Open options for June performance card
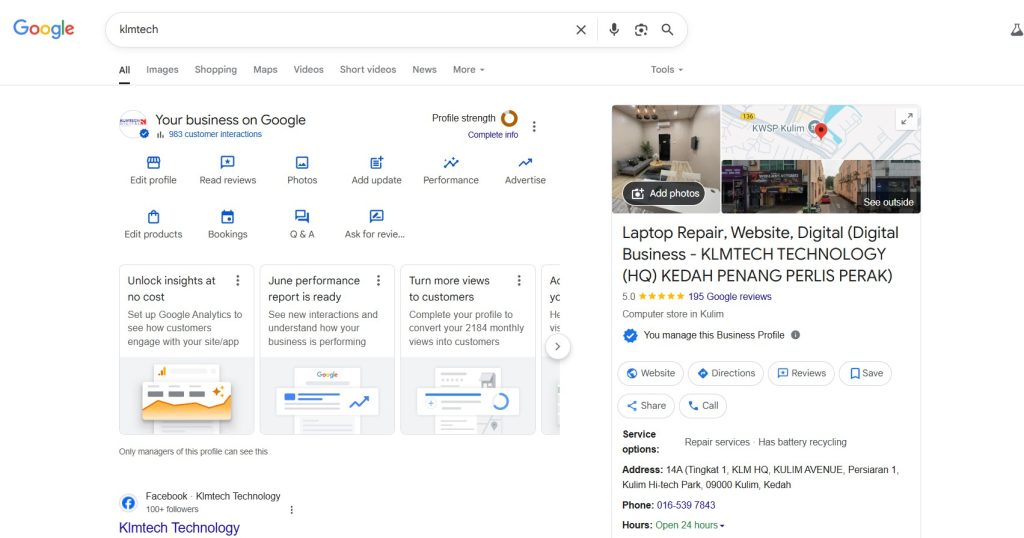 [378, 281]
